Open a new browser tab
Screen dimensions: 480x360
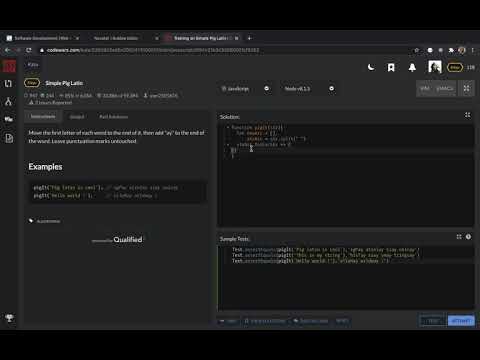[x=249, y=38]
